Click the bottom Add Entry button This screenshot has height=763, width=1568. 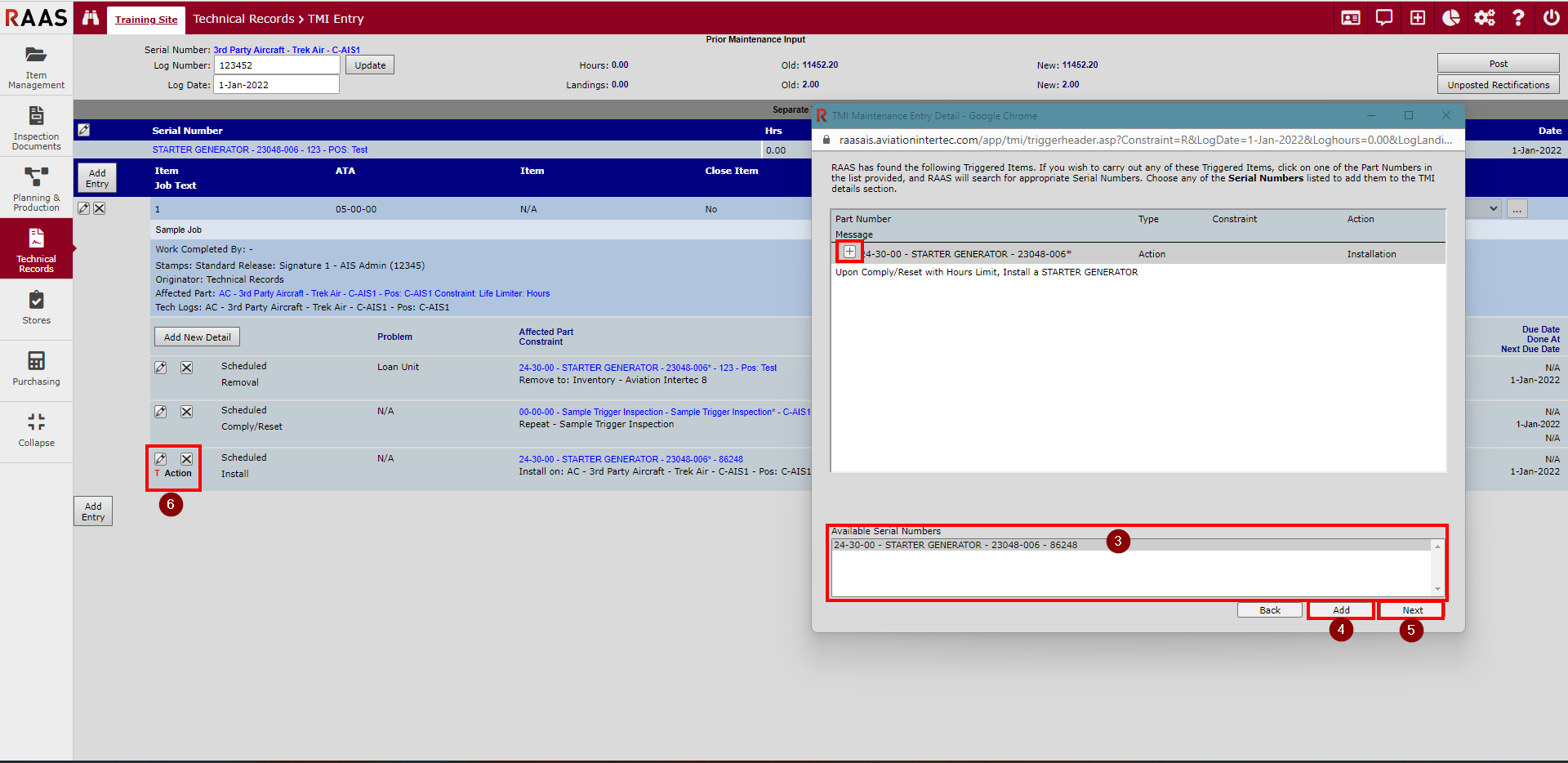click(93, 511)
